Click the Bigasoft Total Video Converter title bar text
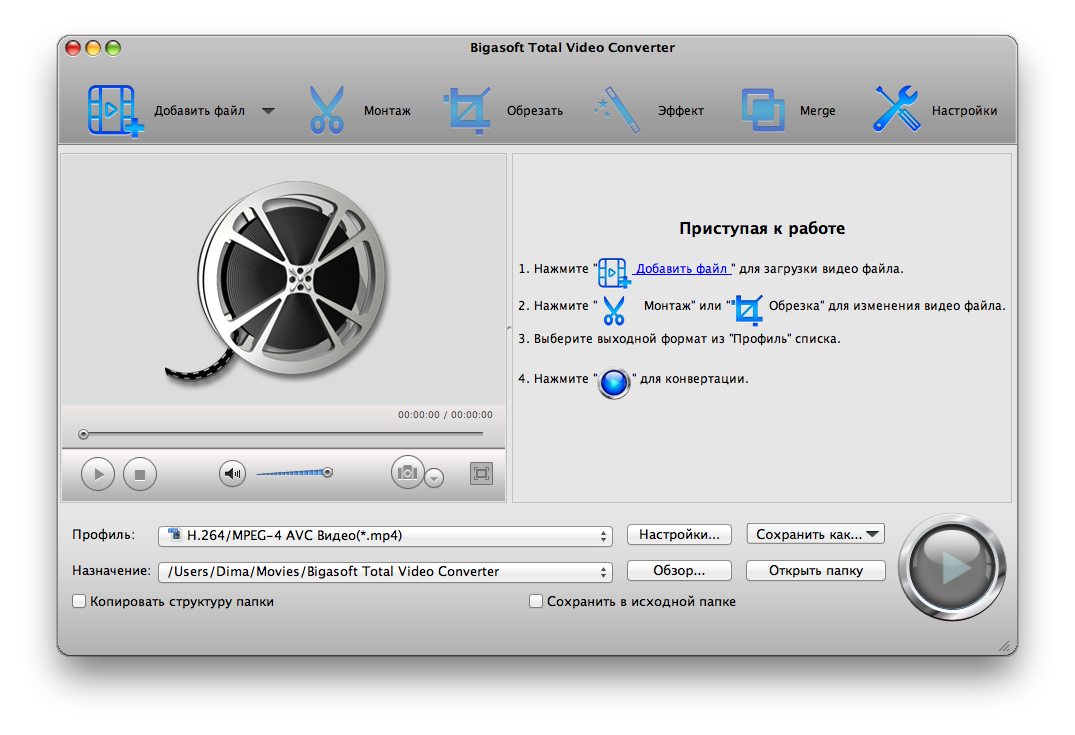This screenshot has height=735, width=1075. coord(572,47)
